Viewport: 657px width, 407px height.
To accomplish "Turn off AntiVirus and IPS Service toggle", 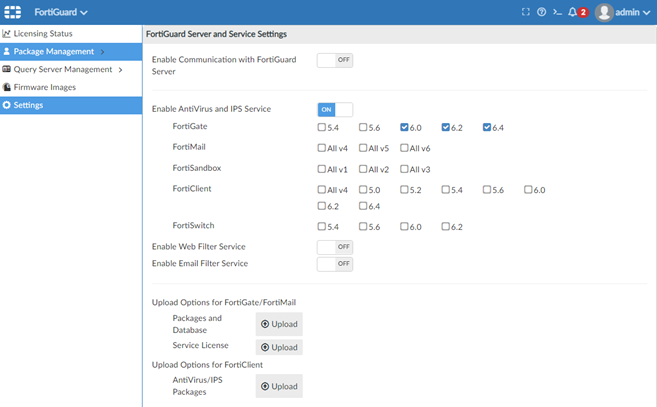I will click(x=335, y=109).
